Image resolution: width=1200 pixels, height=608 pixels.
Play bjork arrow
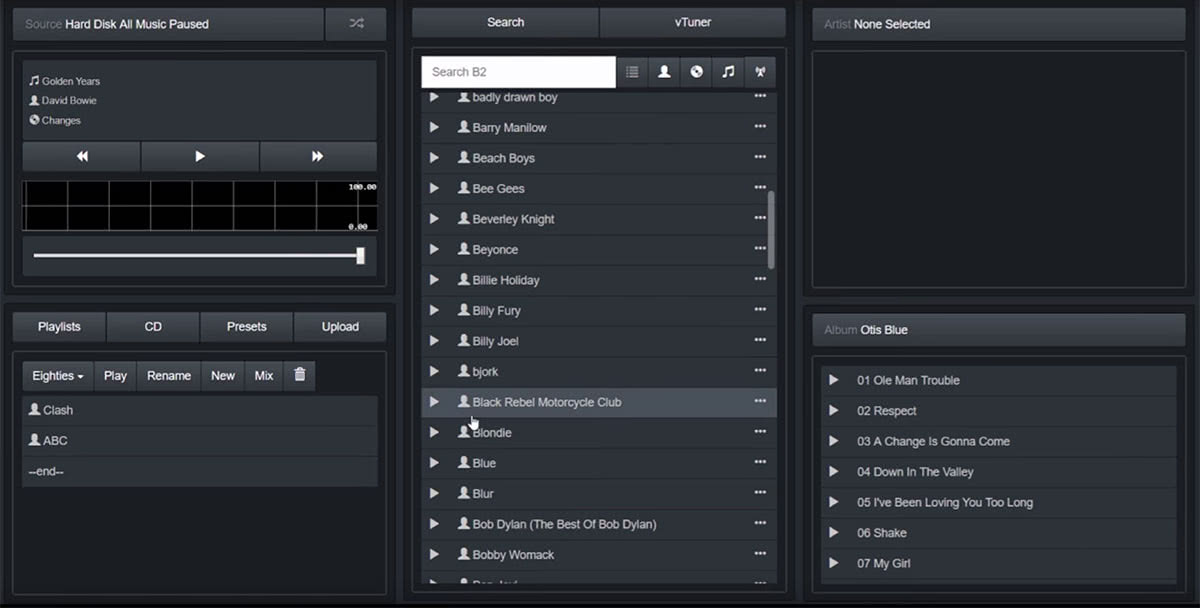tap(434, 371)
